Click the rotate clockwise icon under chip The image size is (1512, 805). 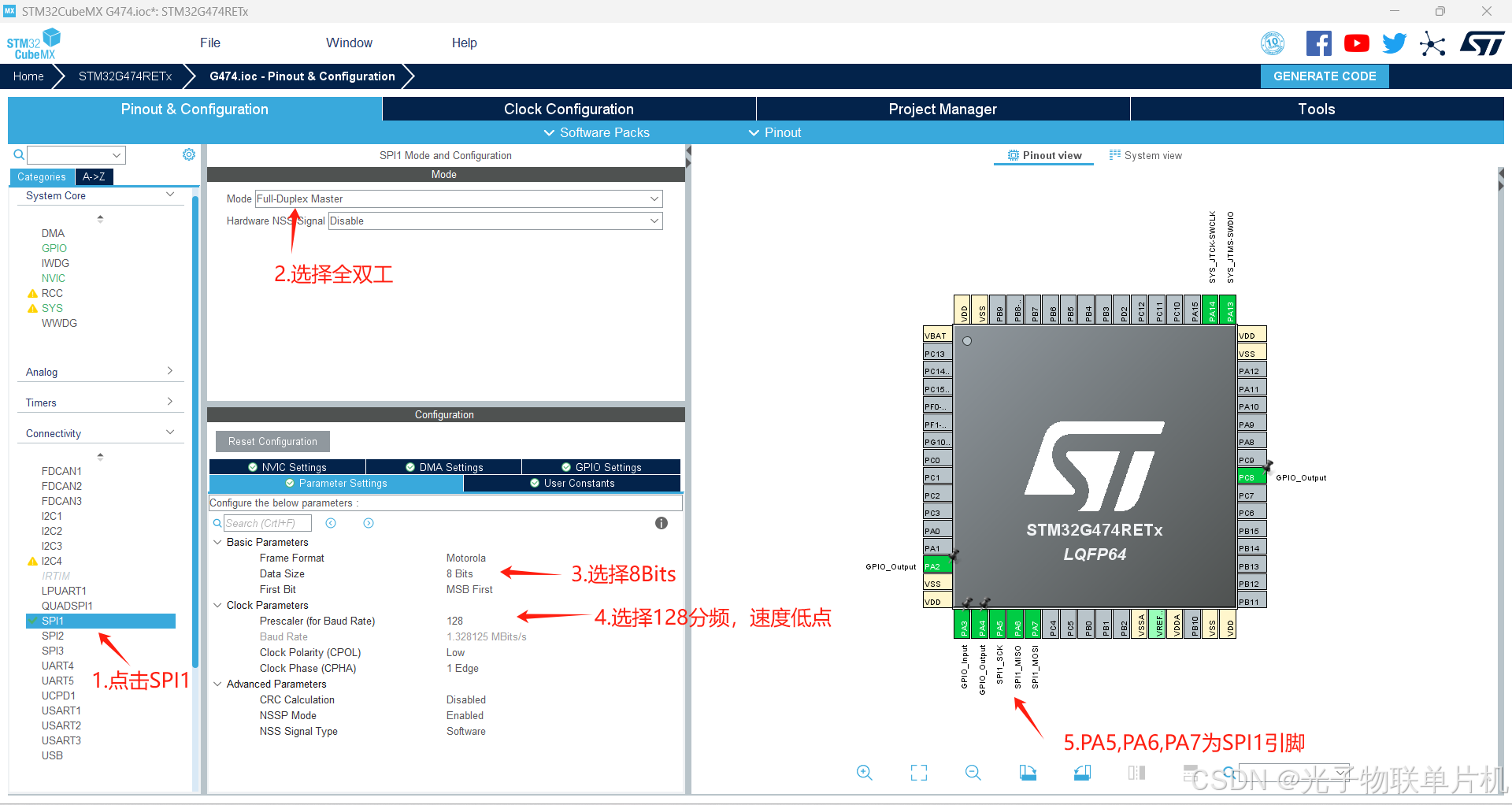[1028, 773]
